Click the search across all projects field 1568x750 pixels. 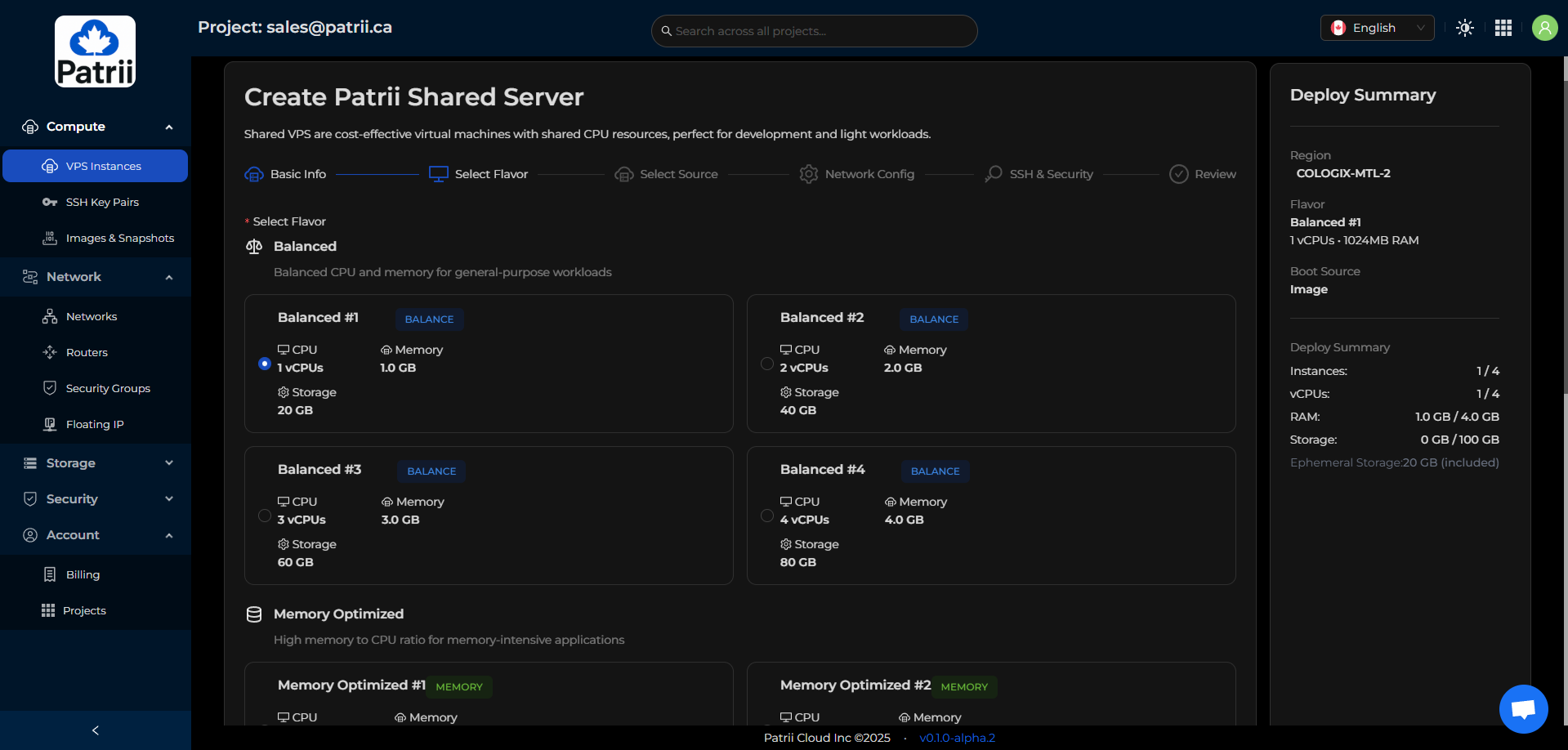pyautogui.click(x=817, y=31)
